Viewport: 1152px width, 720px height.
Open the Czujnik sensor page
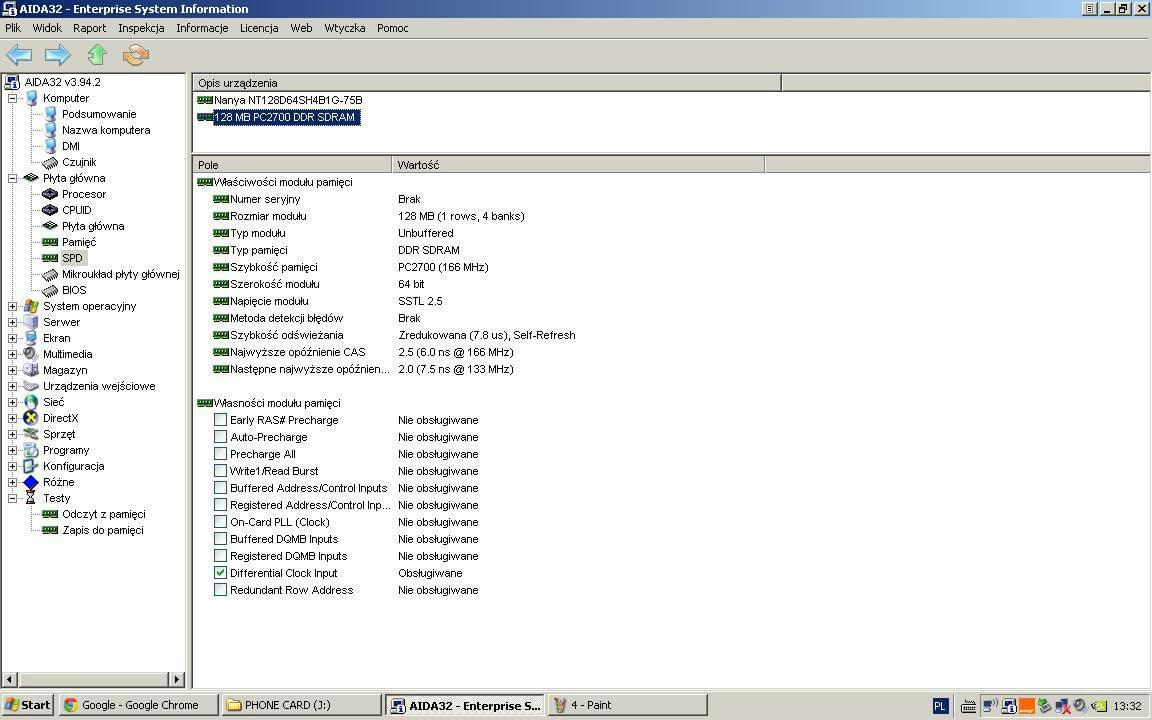click(79, 162)
